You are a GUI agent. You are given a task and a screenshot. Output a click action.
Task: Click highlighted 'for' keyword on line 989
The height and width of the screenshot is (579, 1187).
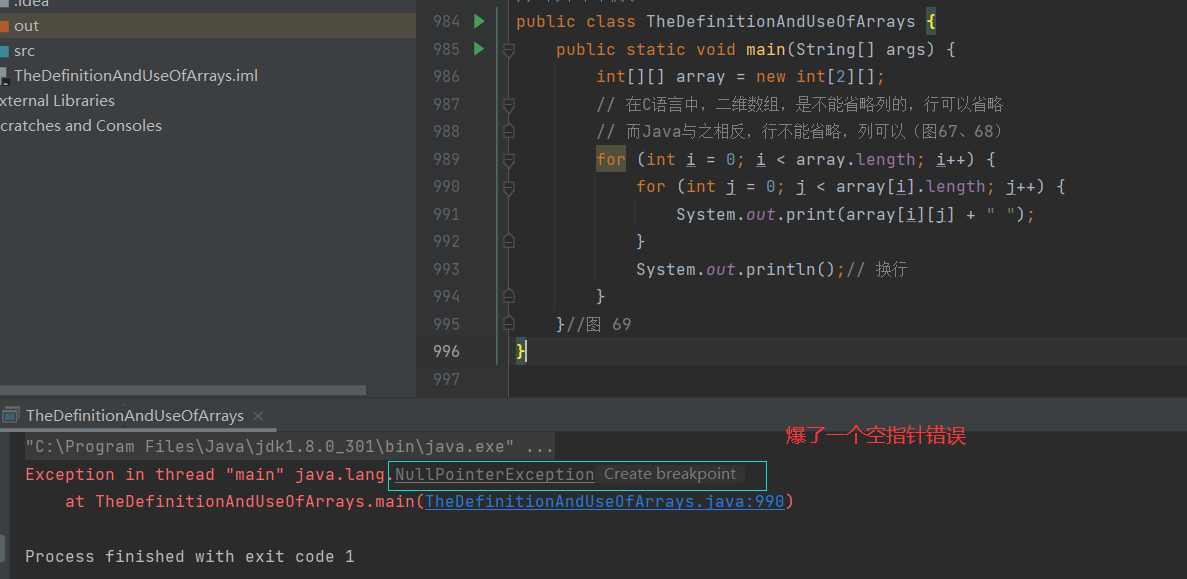tap(611, 159)
